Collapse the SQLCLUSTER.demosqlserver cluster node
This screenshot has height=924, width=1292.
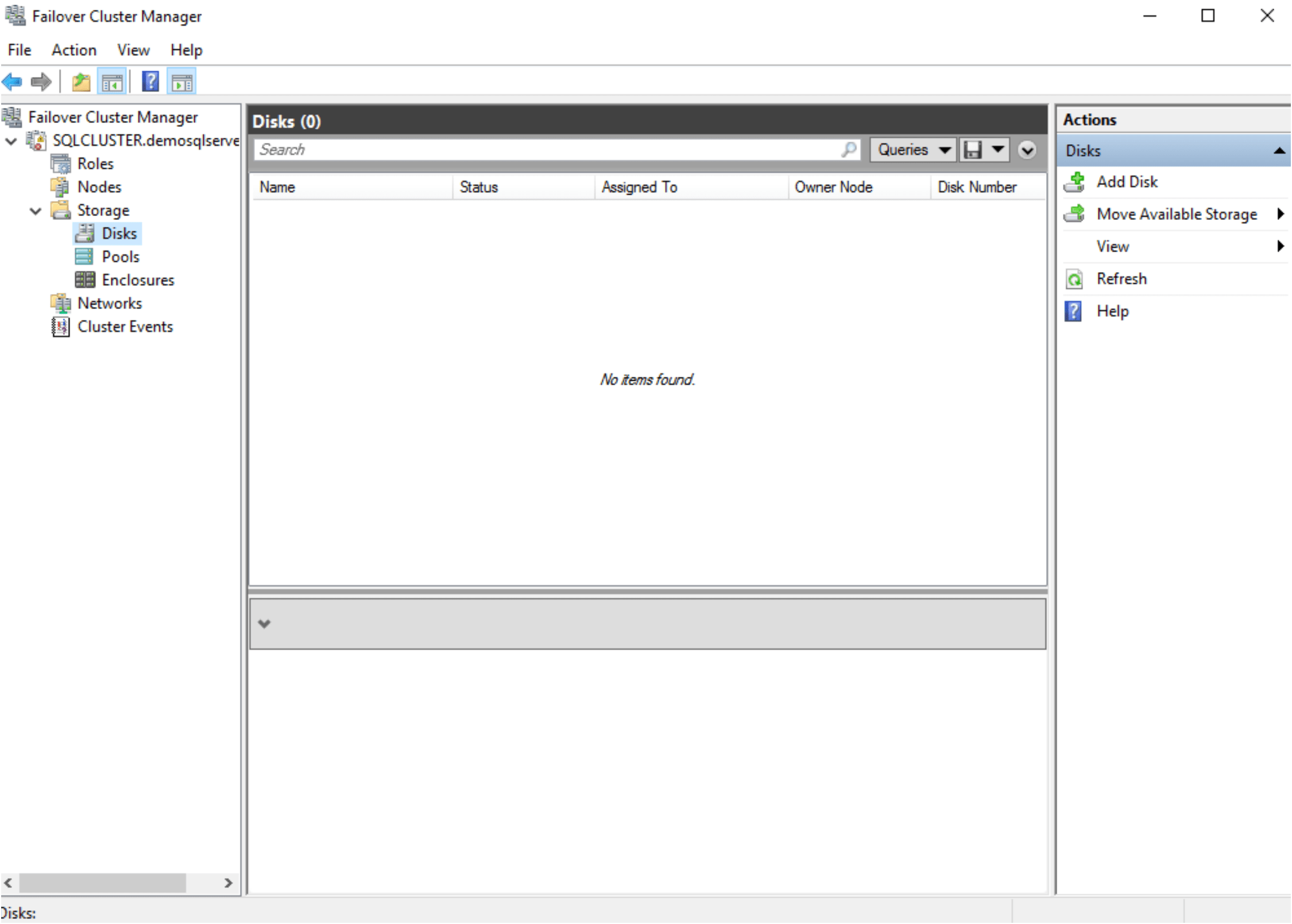tap(11, 141)
